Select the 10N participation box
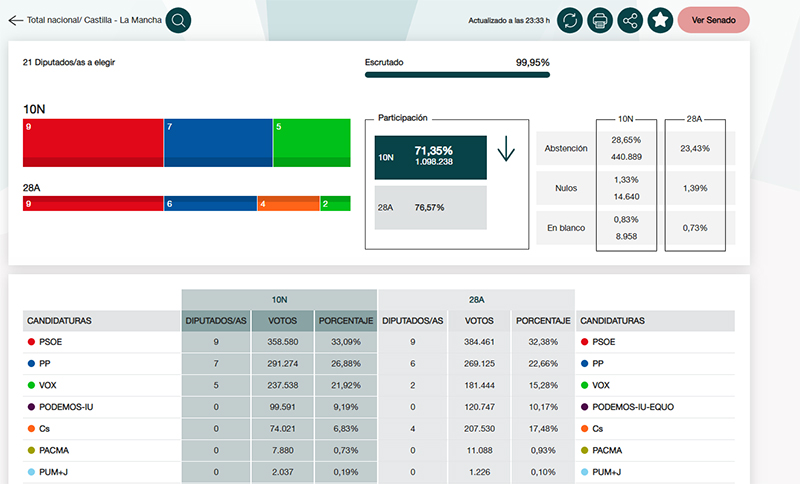 point(430,158)
